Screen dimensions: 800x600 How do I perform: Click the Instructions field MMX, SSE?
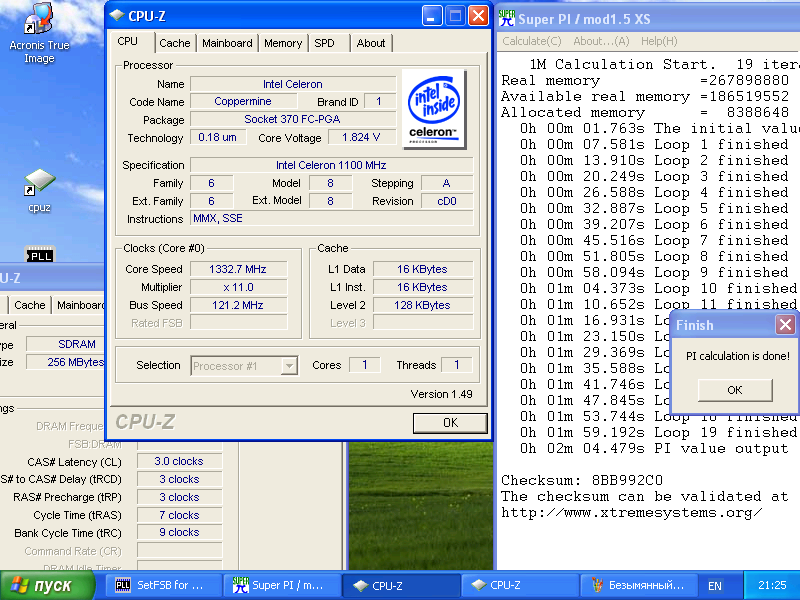click(x=332, y=218)
